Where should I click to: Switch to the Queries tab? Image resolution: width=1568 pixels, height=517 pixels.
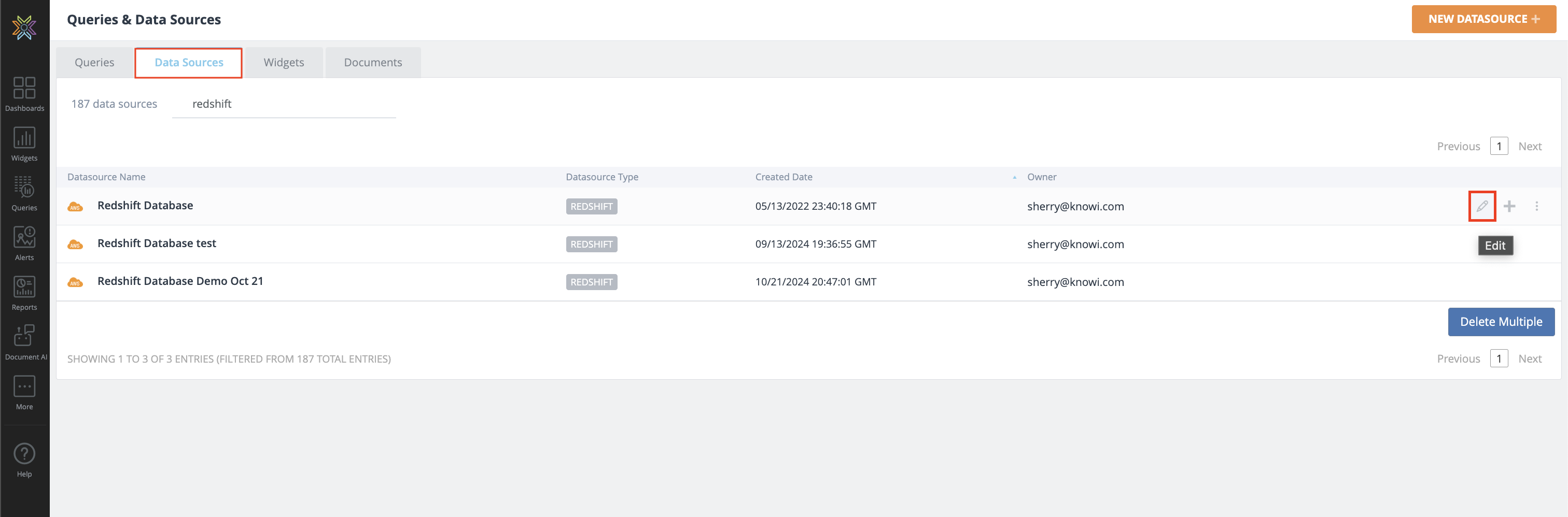click(x=94, y=63)
